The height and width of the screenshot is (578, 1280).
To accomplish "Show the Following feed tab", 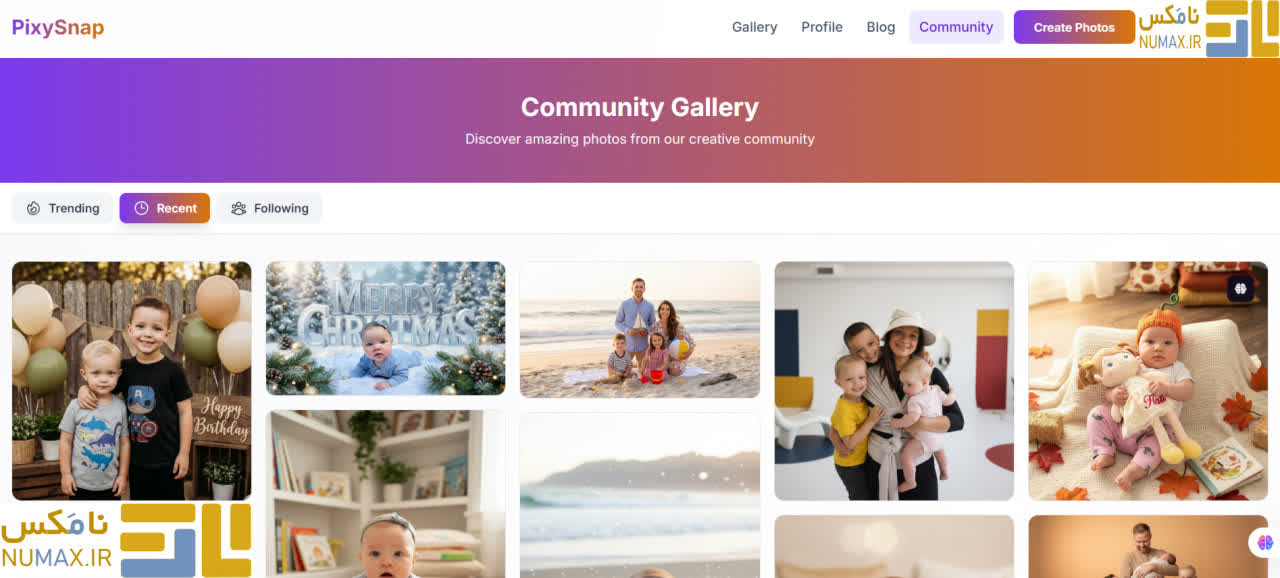I will (x=269, y=208).
